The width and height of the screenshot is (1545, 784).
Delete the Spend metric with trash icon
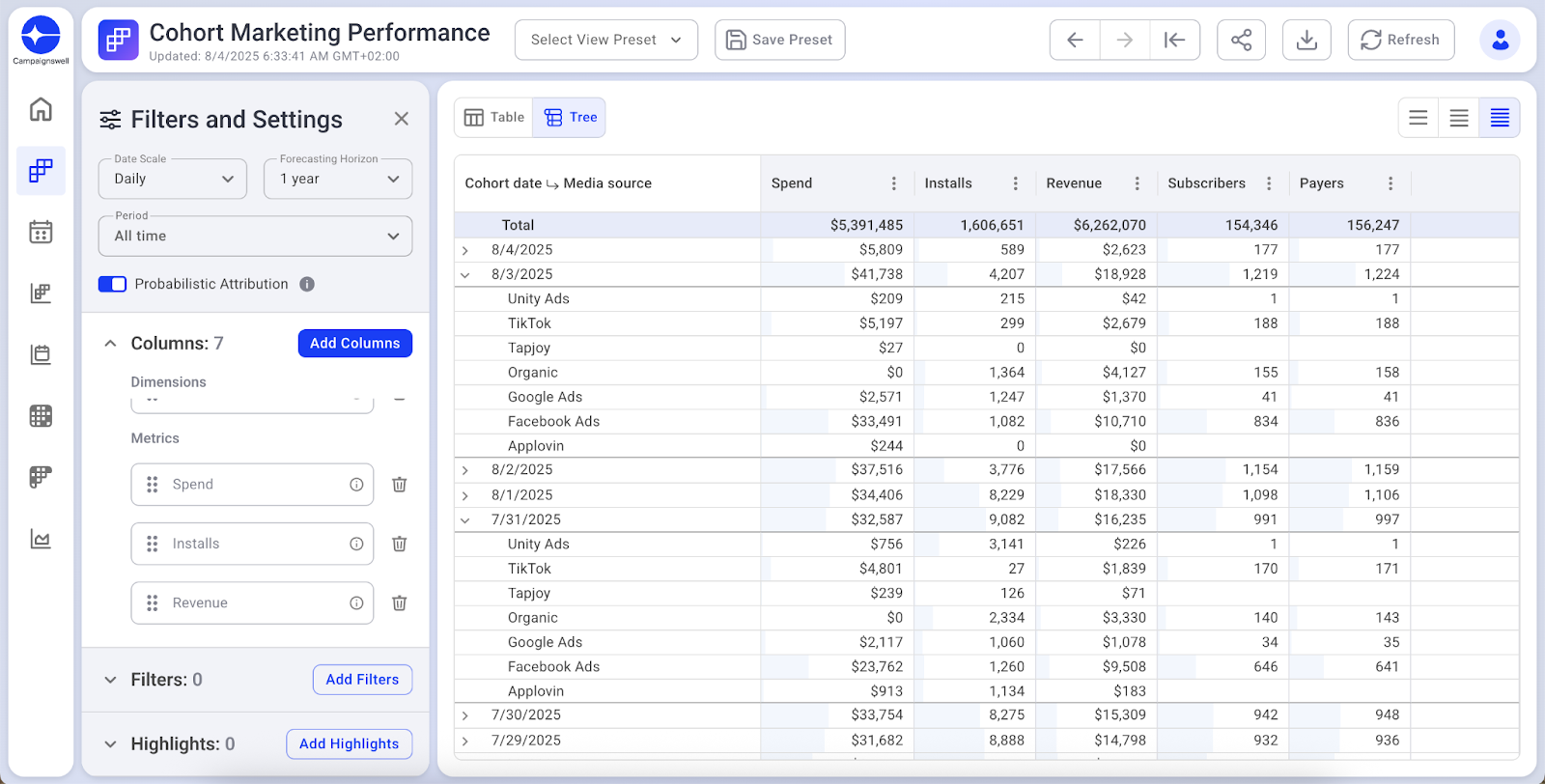(x=399, y=485)
